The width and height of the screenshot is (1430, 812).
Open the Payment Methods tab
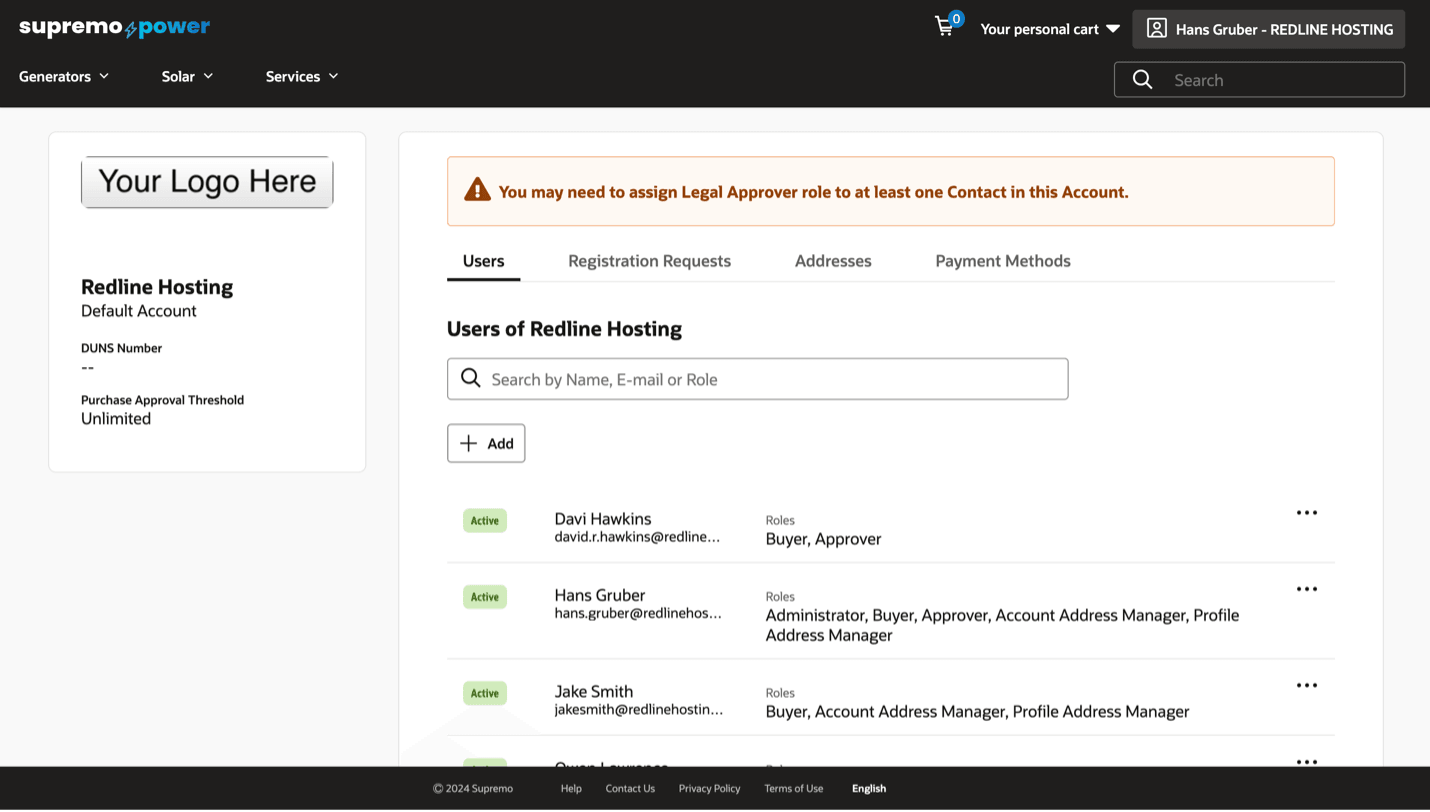point(1003,260)
